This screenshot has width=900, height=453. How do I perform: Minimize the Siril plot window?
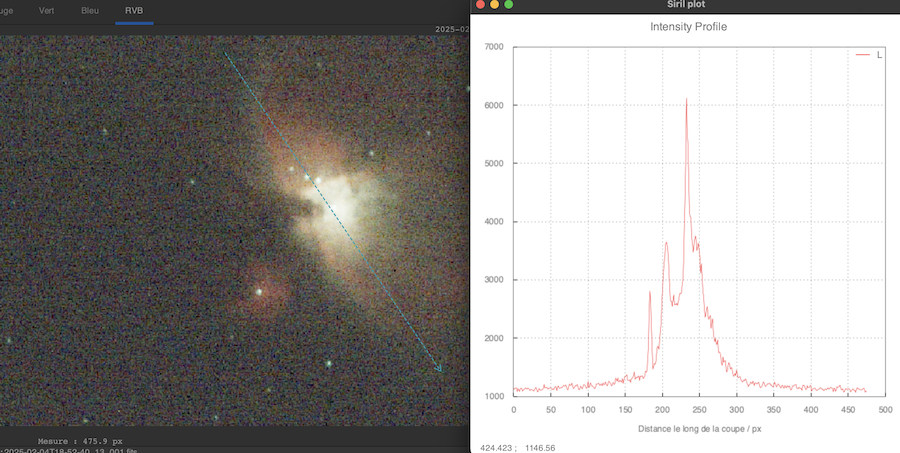click(494, 5)
